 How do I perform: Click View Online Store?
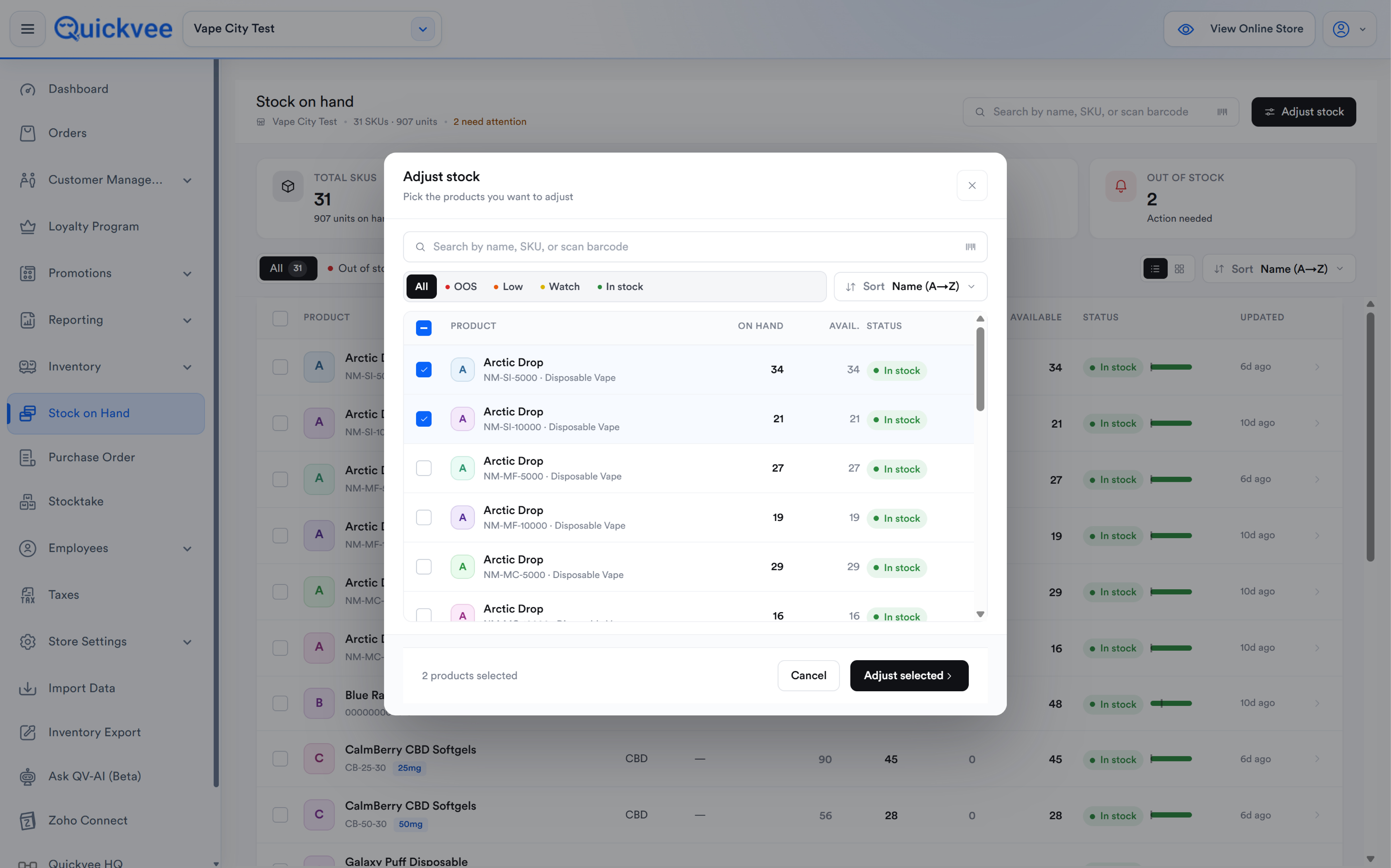1239,29
